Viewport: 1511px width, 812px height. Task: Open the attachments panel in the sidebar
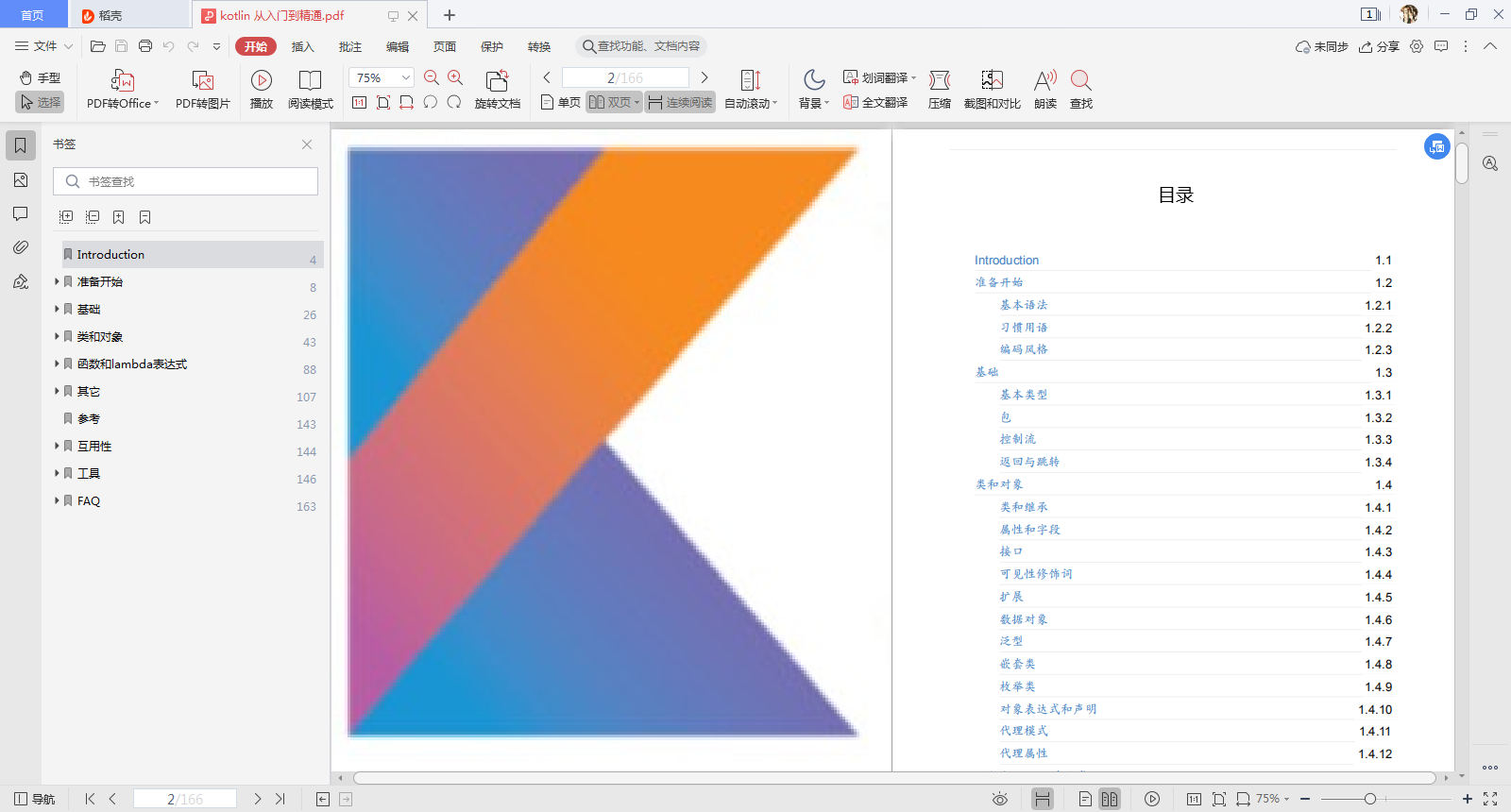(20, 247)
